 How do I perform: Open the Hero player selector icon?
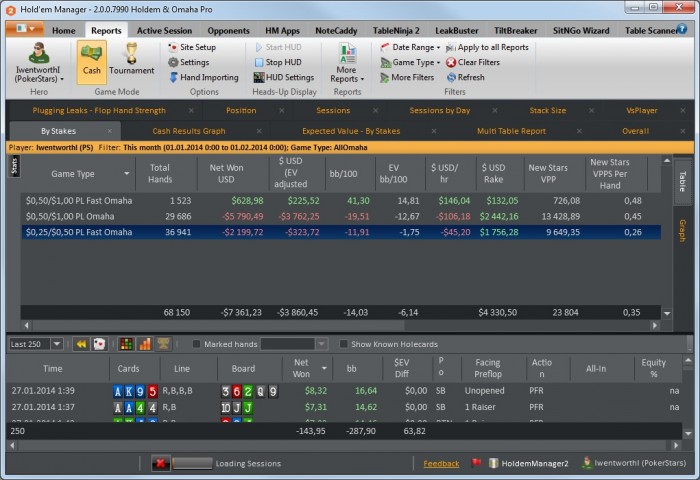click(38, 54)
